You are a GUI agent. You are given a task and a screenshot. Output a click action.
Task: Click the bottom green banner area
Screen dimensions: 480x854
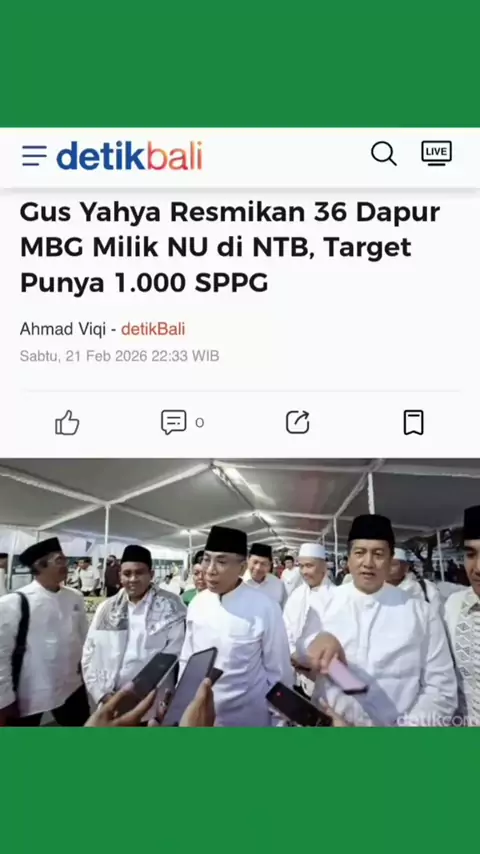(x=240, y=790)
